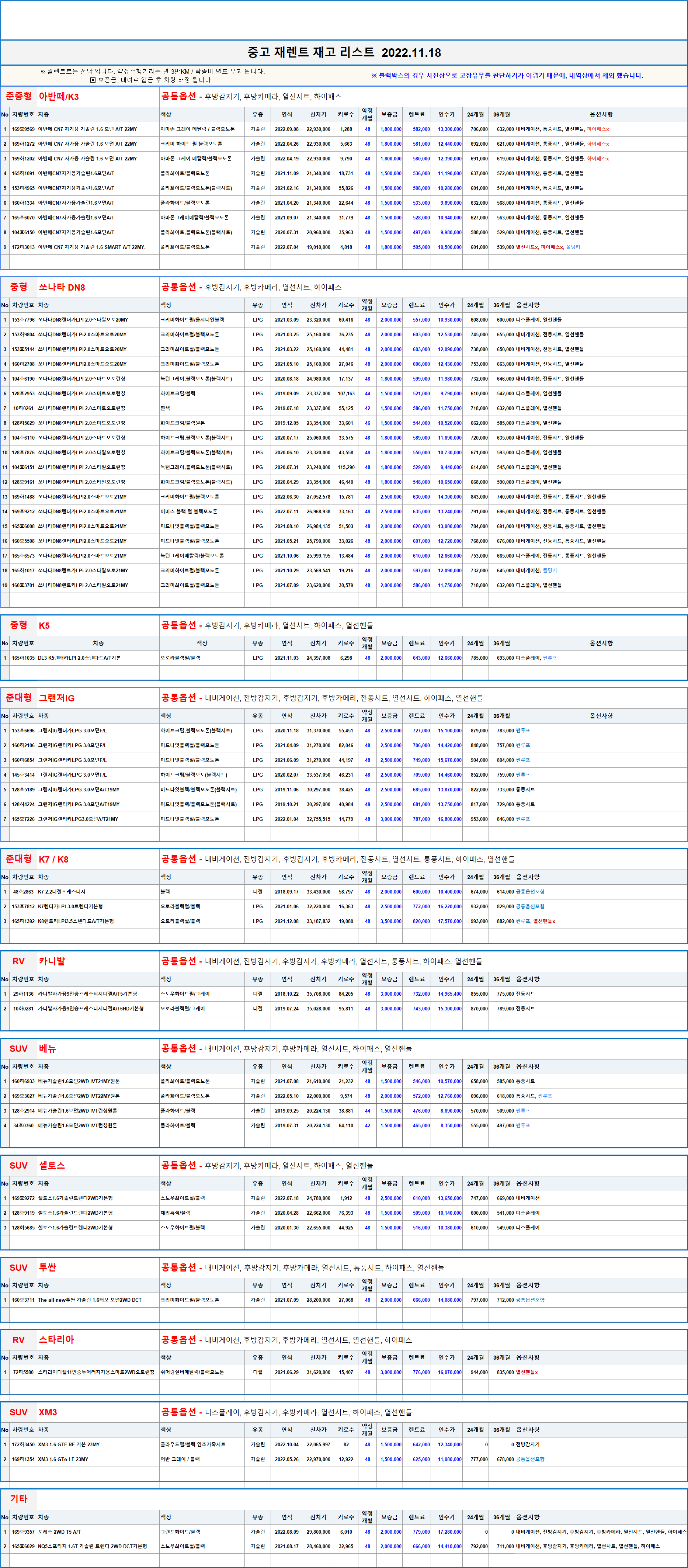The height and width of the screenshot is (1568, 688).
Task: Select plate number cell 153호7812
Action: pyautogui.click(x=23, y=906)
